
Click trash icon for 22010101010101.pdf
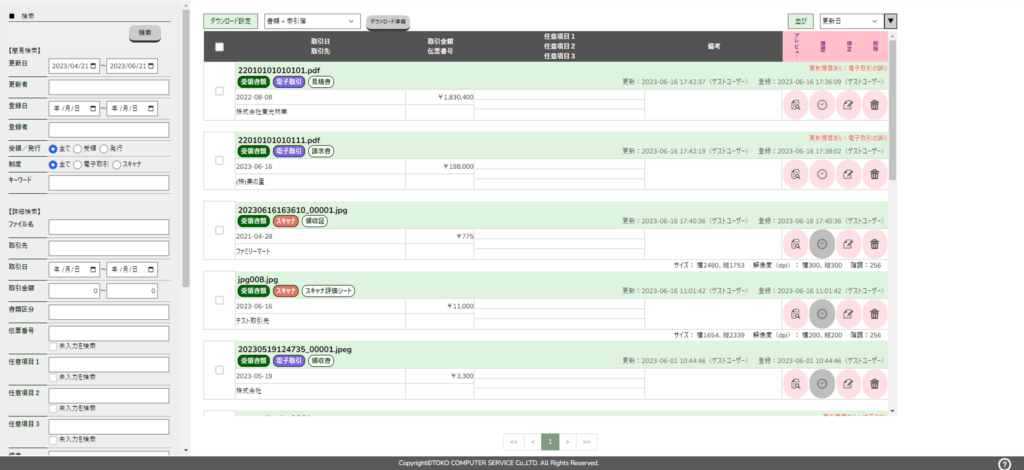pos(874,105)
